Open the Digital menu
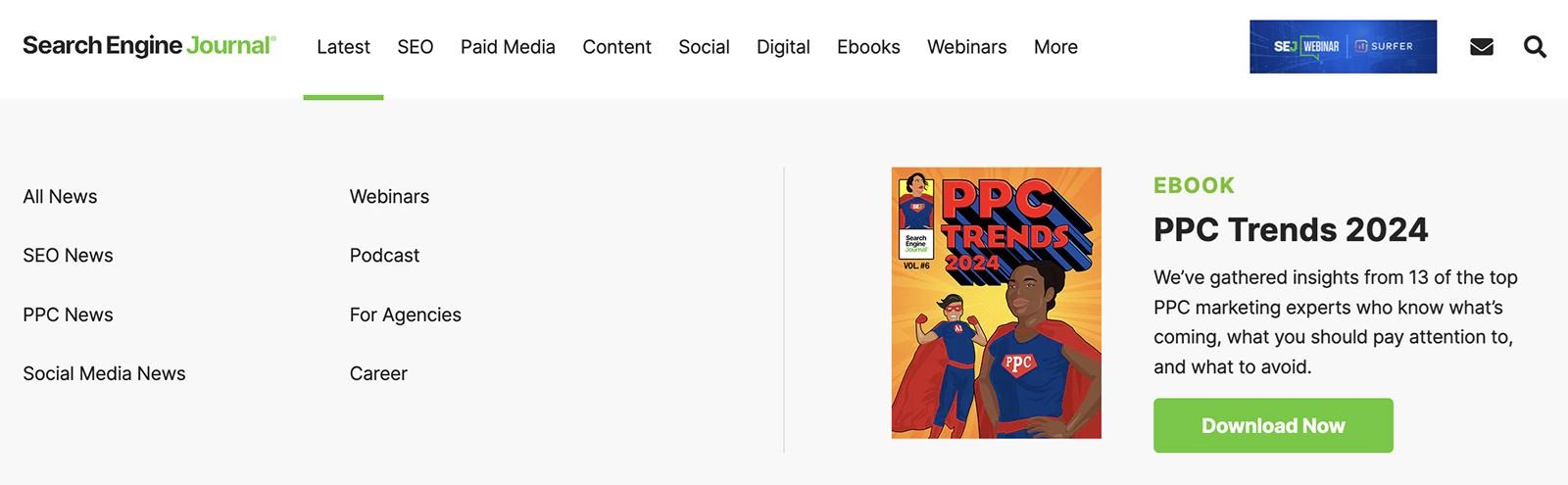Viewport: 1568px width, 485px height. pos(783,47)
